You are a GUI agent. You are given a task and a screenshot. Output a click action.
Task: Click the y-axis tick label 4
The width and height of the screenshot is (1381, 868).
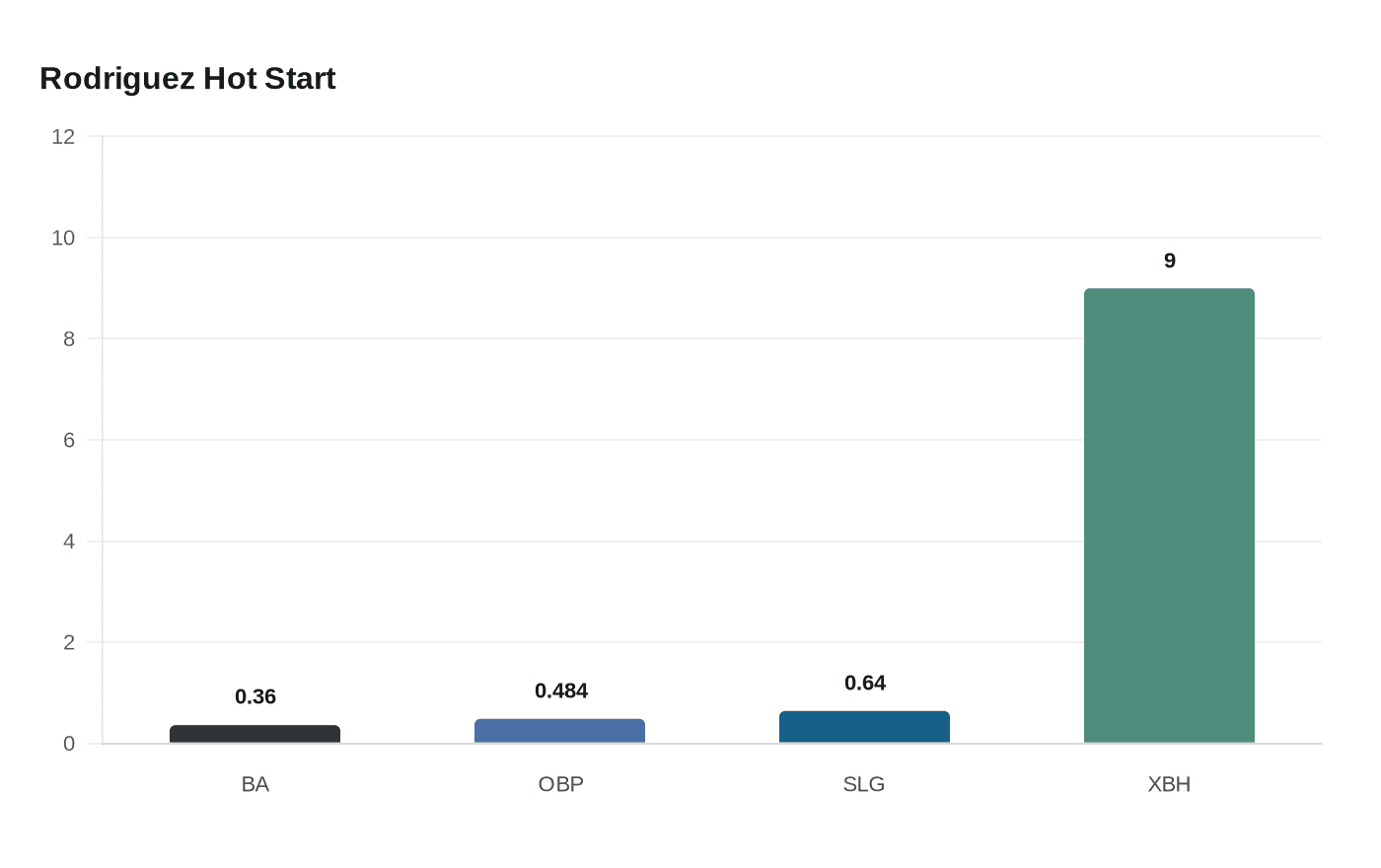[69, 542]
